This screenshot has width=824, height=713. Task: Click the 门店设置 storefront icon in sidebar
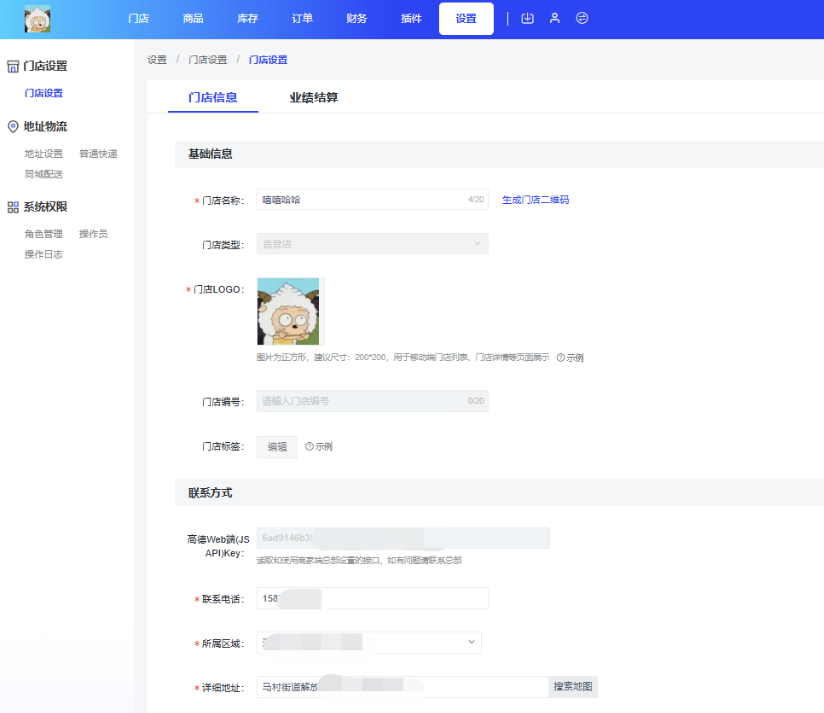pos(13,66)
